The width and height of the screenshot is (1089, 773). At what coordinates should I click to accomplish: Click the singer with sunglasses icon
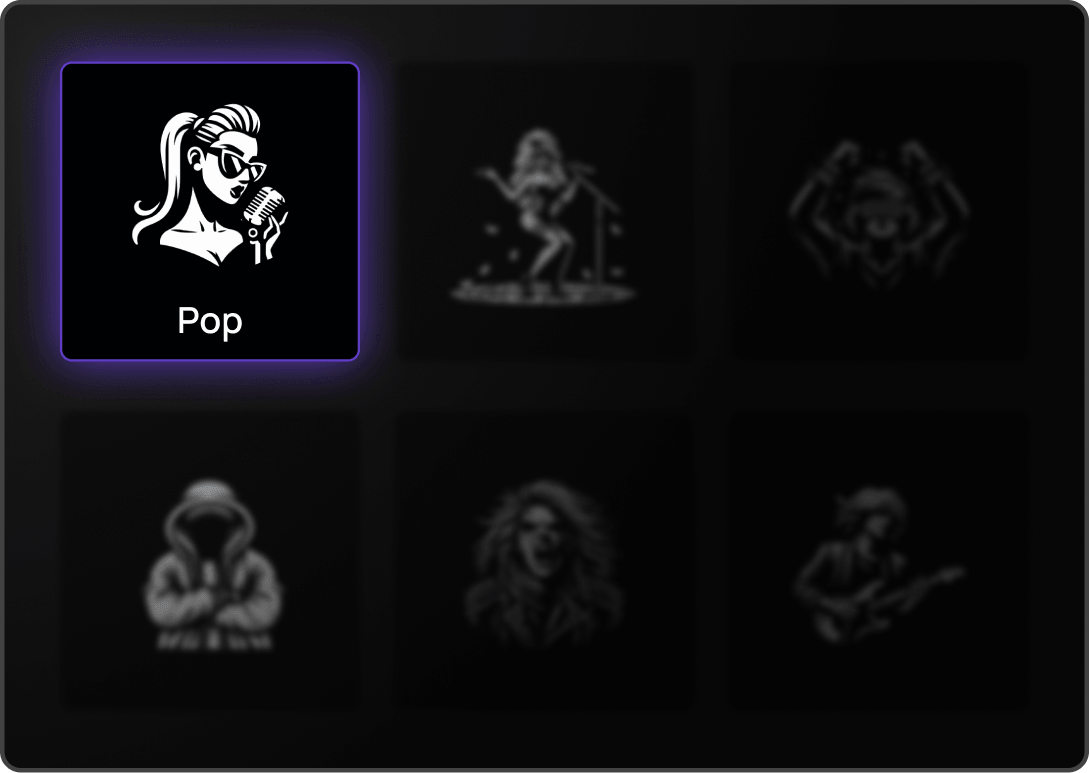click(210, 185)
